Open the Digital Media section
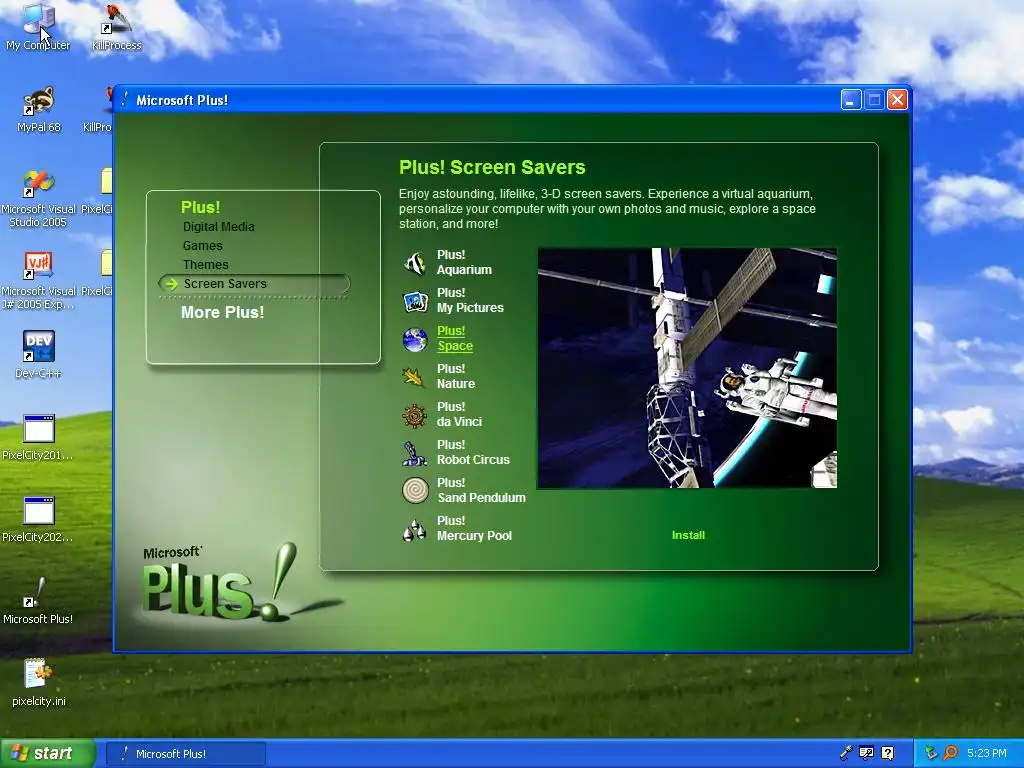The height and width of the screenshot is (768, 1024). click(x=219, y=227)
